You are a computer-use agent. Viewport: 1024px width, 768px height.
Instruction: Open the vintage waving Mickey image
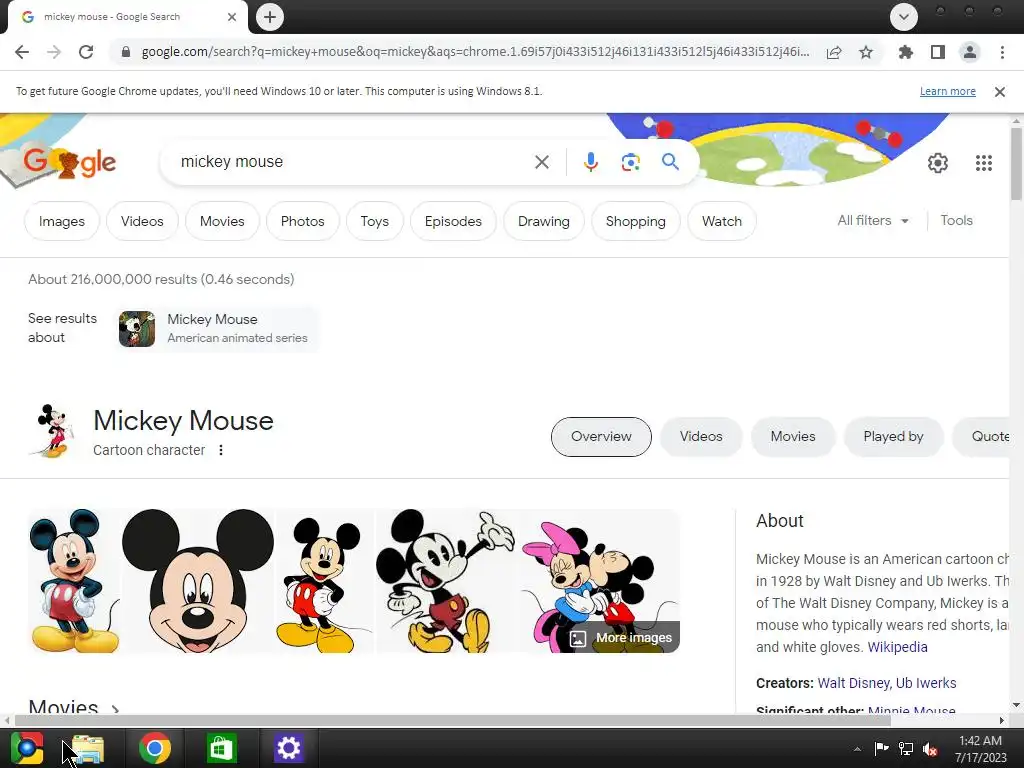coord(448,581)
